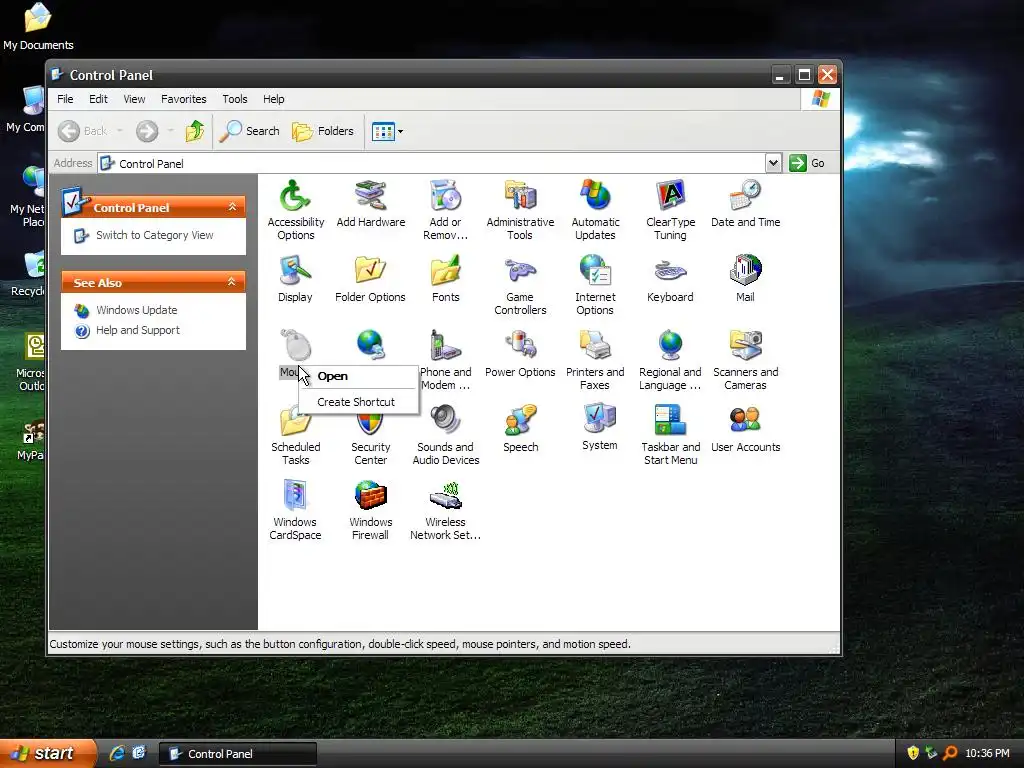The width and height of the screenshot is (1024, 768).
Task: Select the Date and Time icon
Action: point(745,203)
